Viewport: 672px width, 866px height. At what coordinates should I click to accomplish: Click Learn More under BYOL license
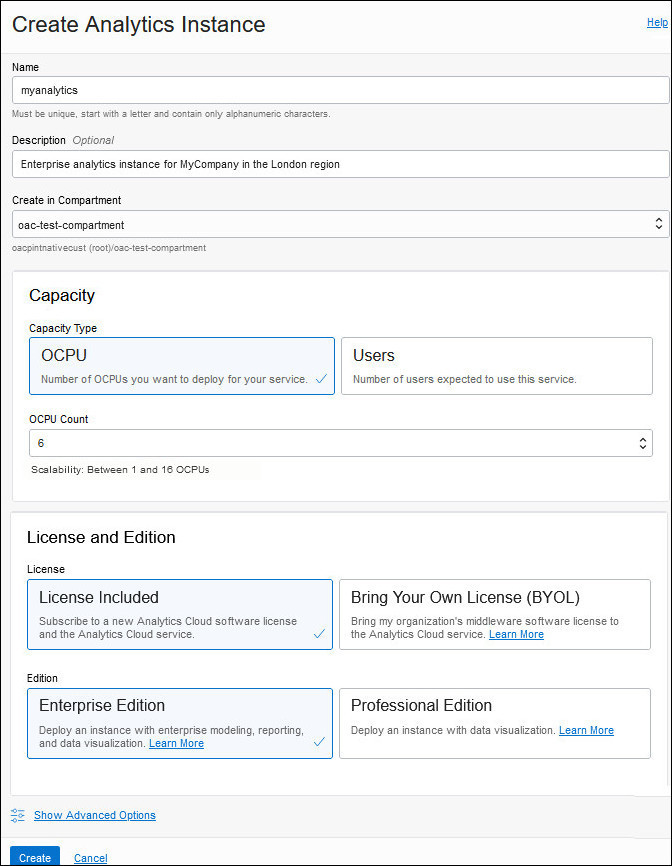516,634
